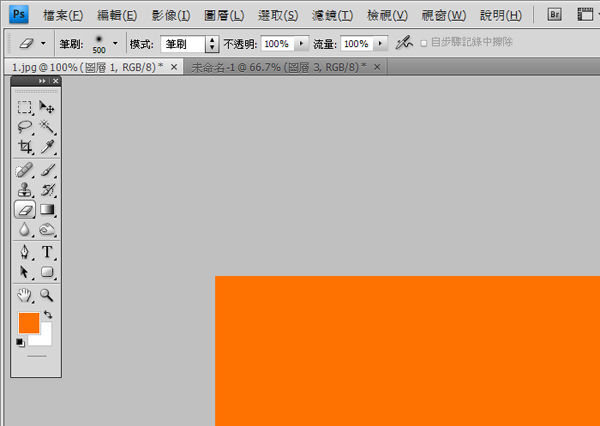Screen dimensions: 600x426
Task: Select the Magic Wand tool
Action: point(47,127)
